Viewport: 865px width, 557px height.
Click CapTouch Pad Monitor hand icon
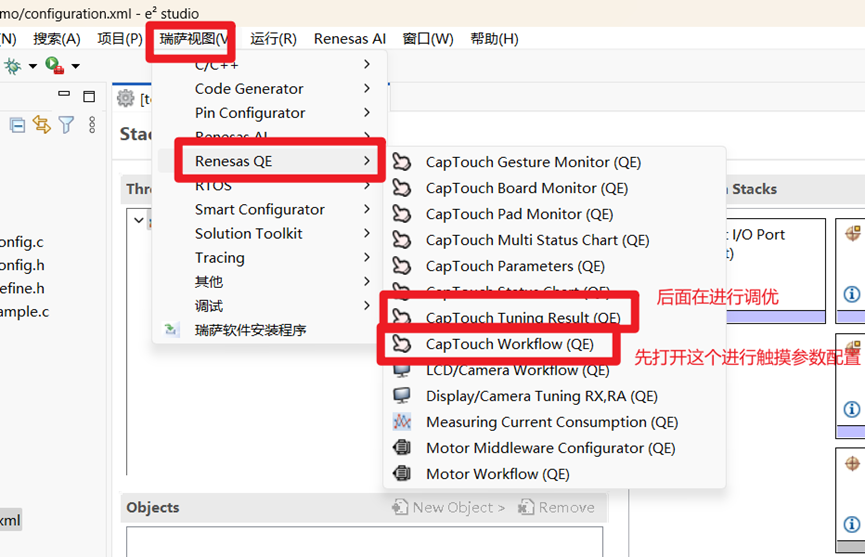(x=402, y=214)
